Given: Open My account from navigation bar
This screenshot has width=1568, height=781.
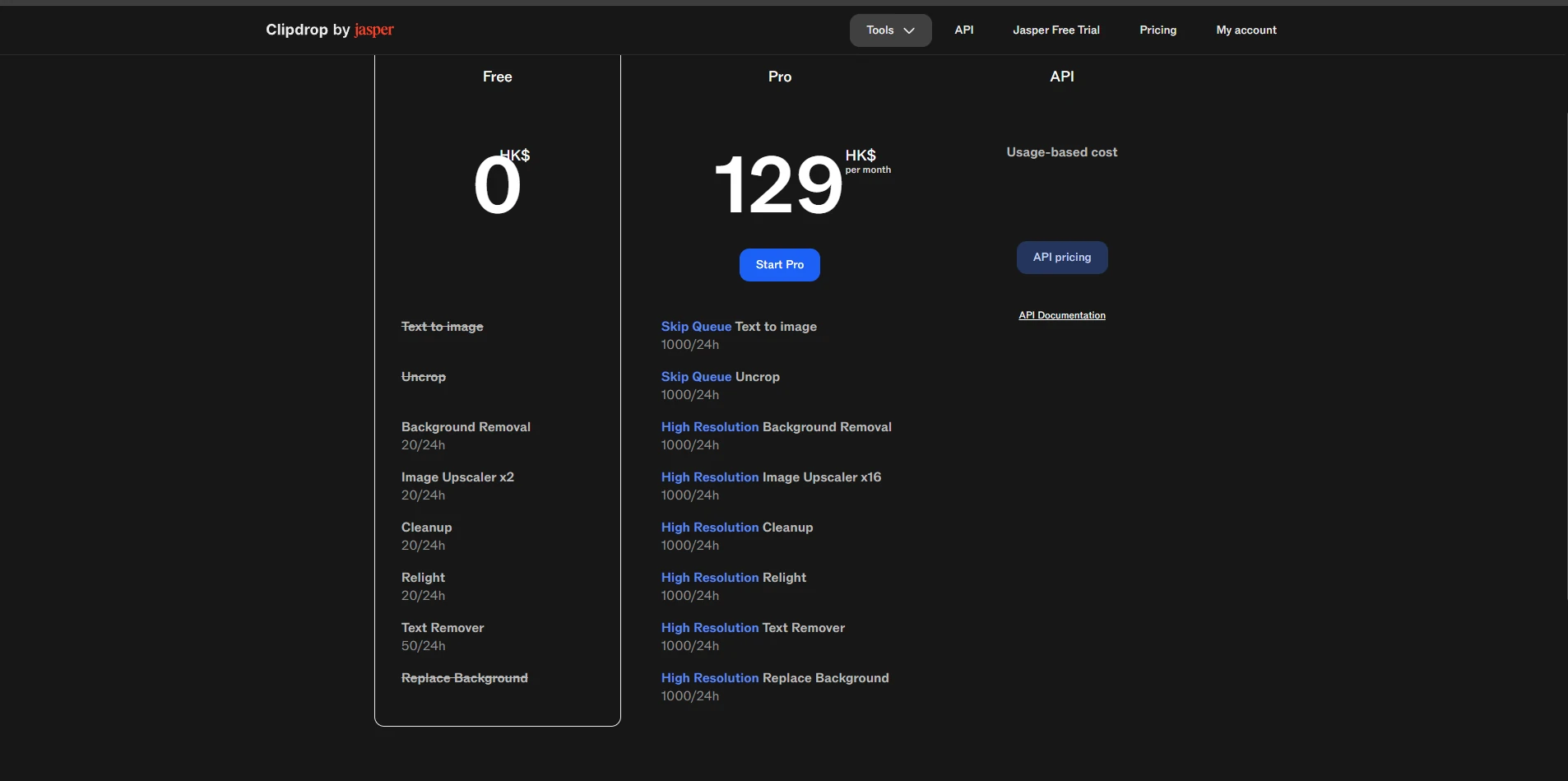Looking at the screenshot, I should [1246, 30].
